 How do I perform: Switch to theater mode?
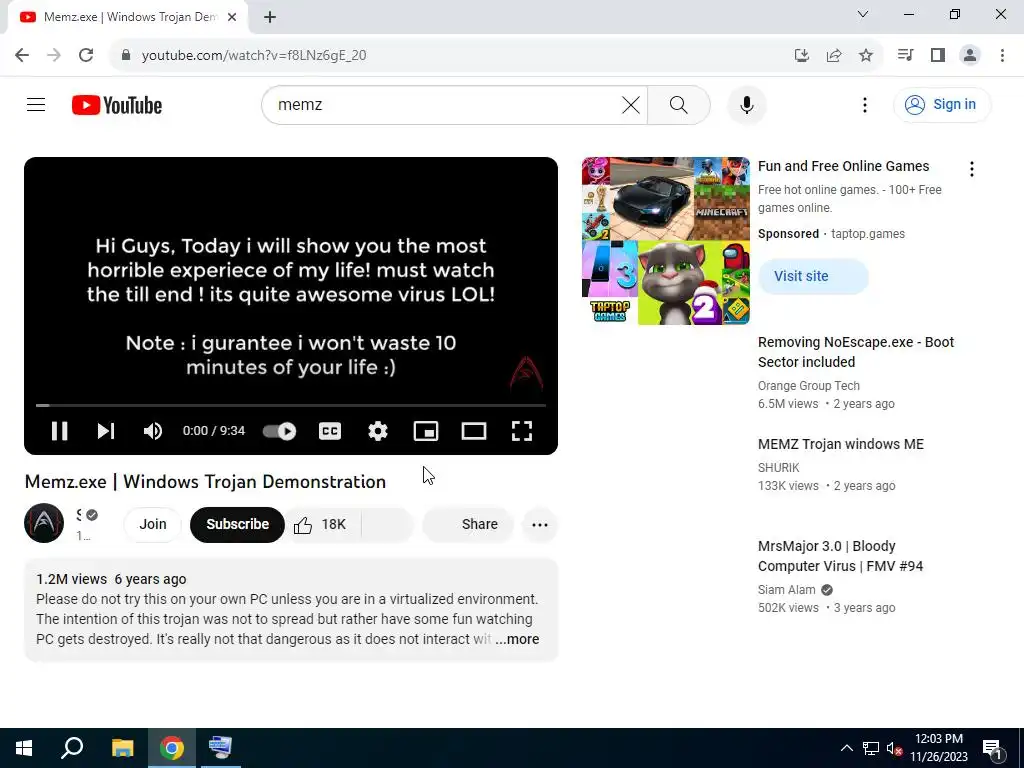[473, 431]
